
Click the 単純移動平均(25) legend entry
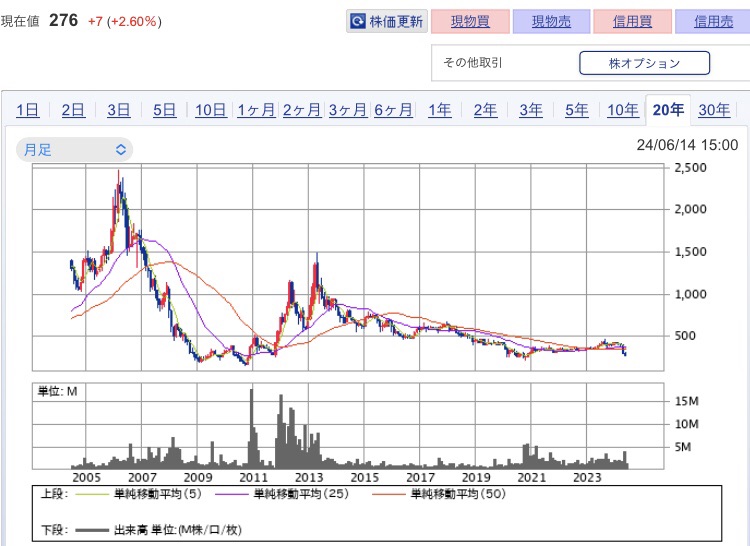pyautogui.click(x=282, y=494)
